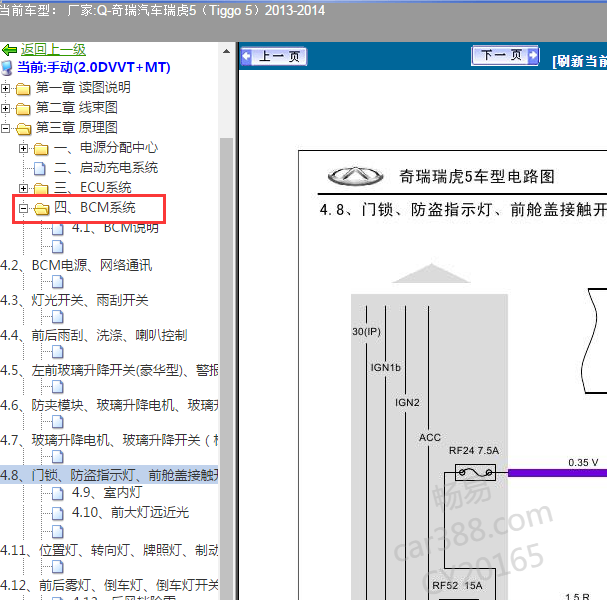This screenshot has width=607, height=600.
Task: Click folder icon of 第二章 线束图
Action: (23, 109)
